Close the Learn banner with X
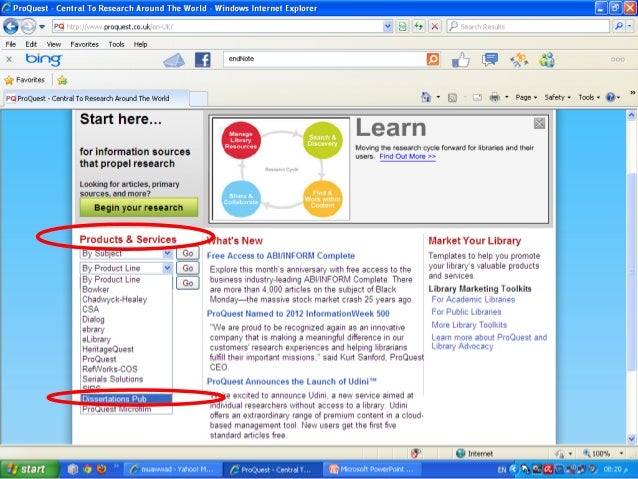The height and width of the screenshot is (479, 638). coord(540,124)
